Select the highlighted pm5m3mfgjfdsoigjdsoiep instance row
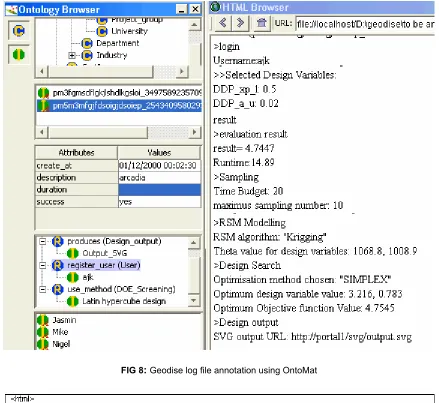The height and width of the screenshot is (403, 439). pyautogui.click(x=119, y=106)
